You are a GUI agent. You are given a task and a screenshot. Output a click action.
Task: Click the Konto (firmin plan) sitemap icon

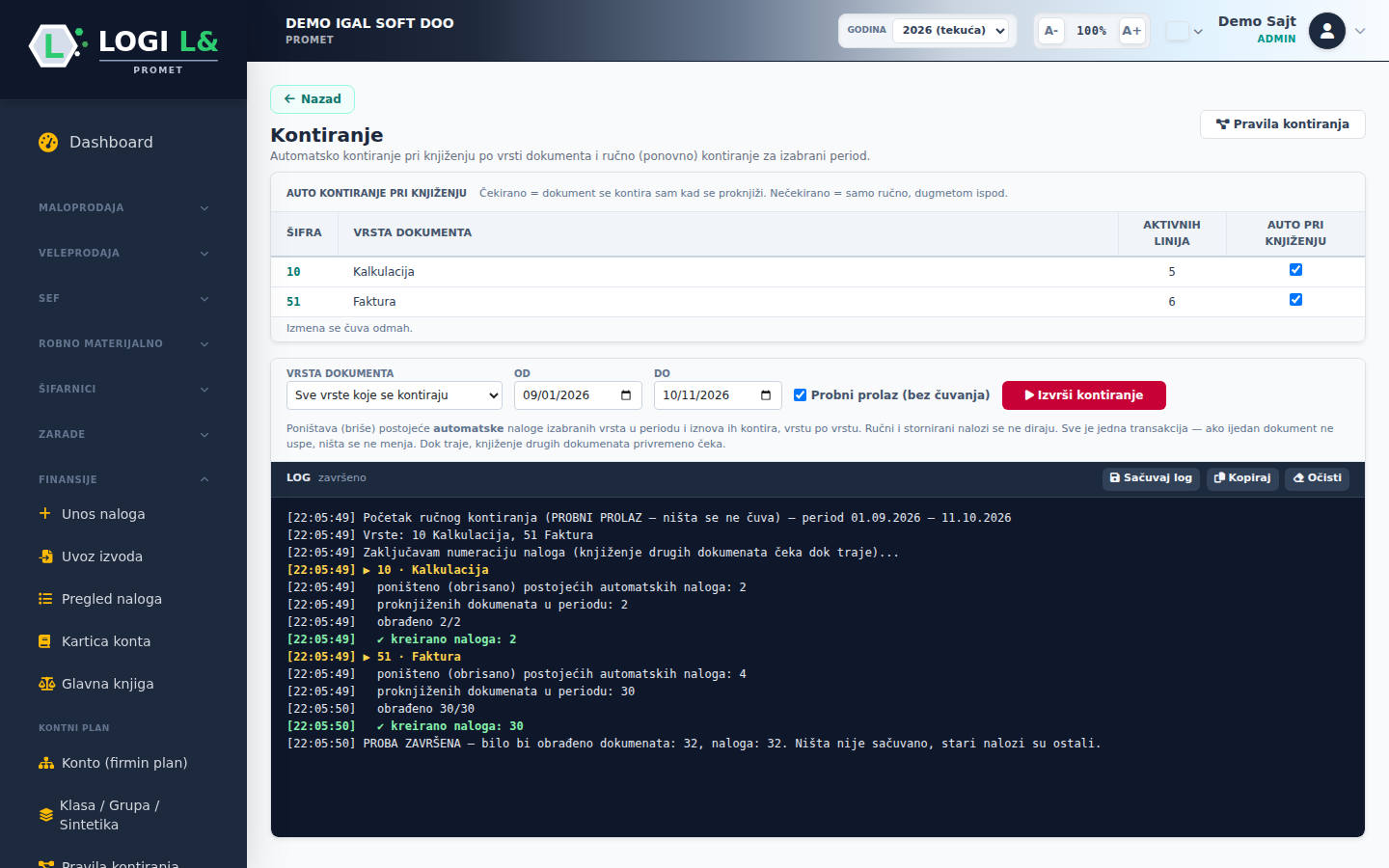[x=46, y=763]
